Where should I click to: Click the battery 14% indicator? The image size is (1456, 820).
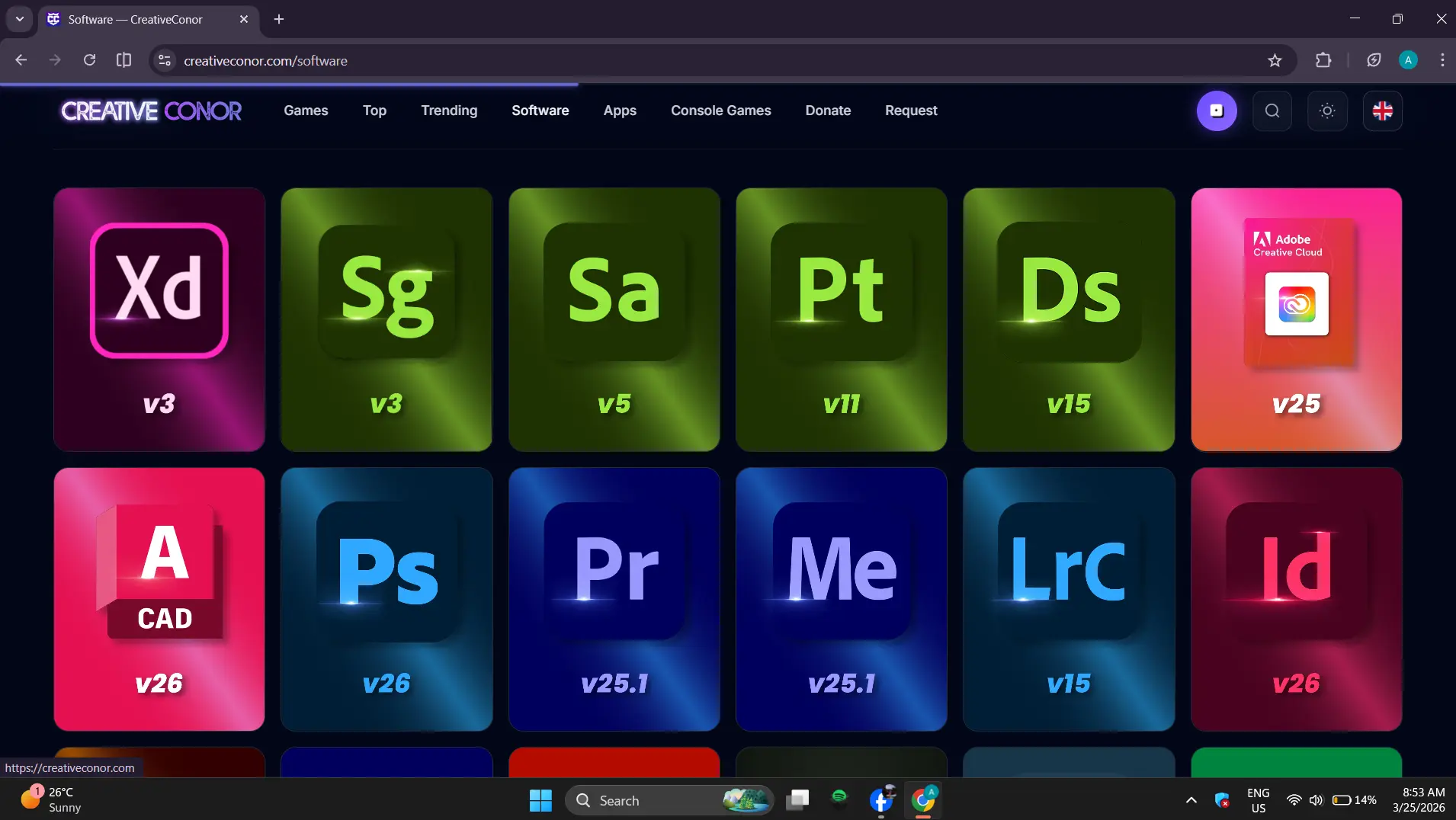click(x=1355, y=800)
